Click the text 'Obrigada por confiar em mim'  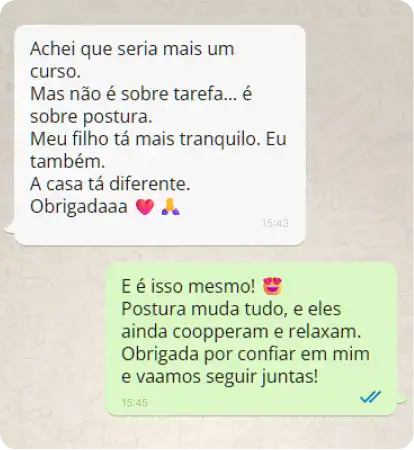[x=245, y=354]
